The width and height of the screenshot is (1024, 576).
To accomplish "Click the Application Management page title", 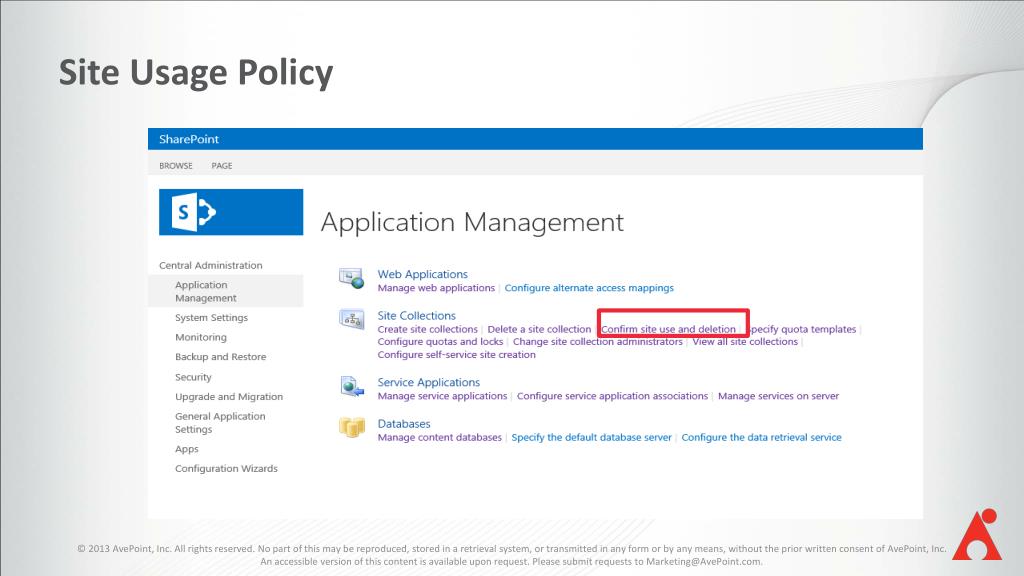I will pyautogui.click(x=472, y=223).
